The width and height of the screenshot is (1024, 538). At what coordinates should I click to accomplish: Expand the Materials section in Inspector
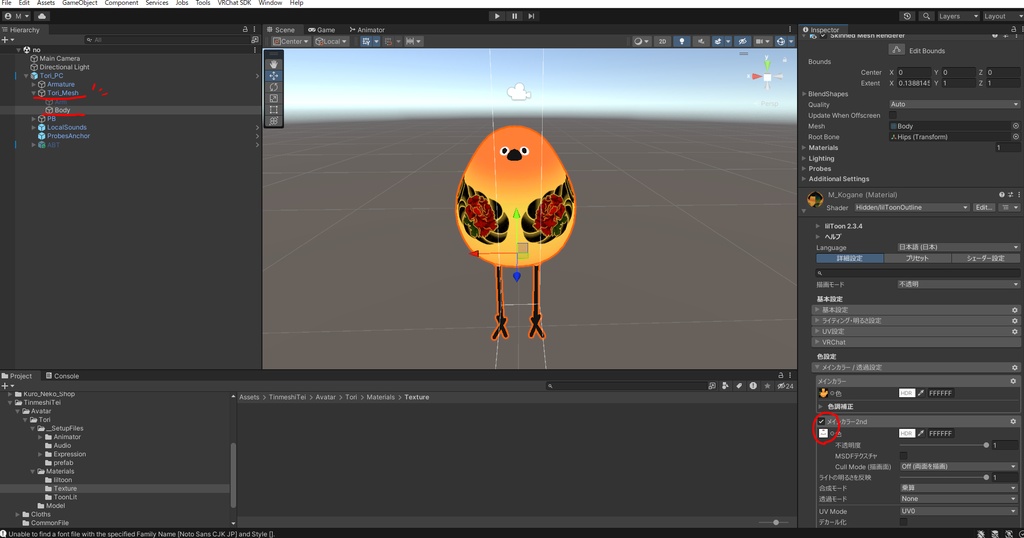point(804,148)
